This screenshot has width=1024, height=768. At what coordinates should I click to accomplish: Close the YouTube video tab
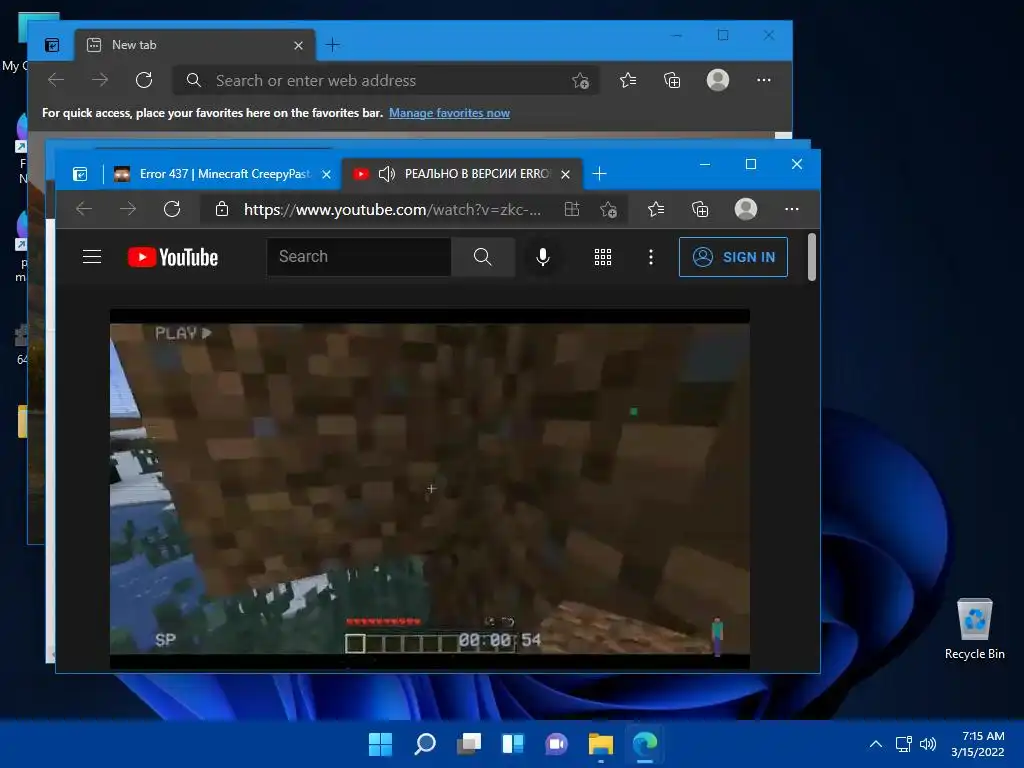click(566, 174)
